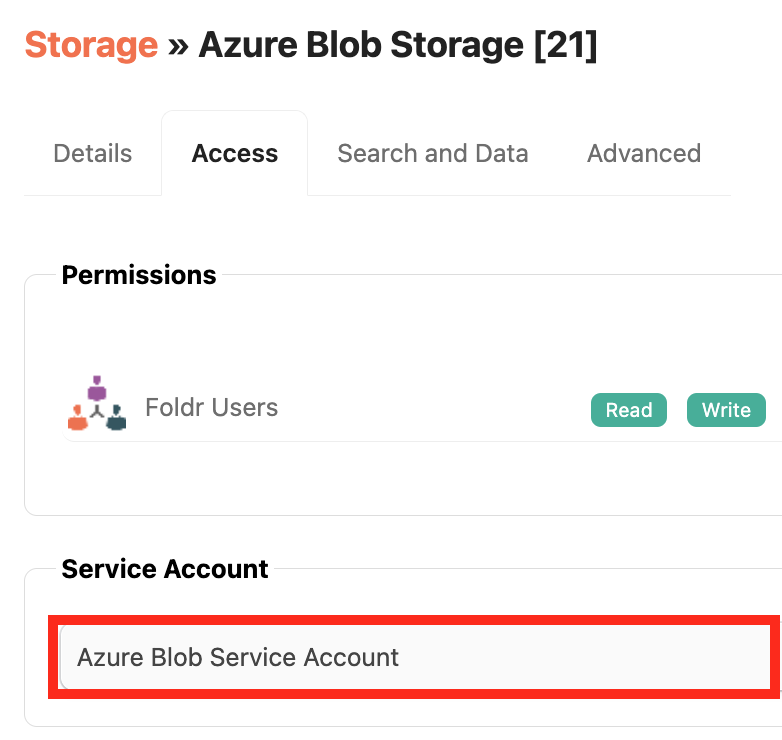The image size is (782, 740).
Task: Click the orange figure in the group icon
Action: pyautogui.click(x=78, y=418)
